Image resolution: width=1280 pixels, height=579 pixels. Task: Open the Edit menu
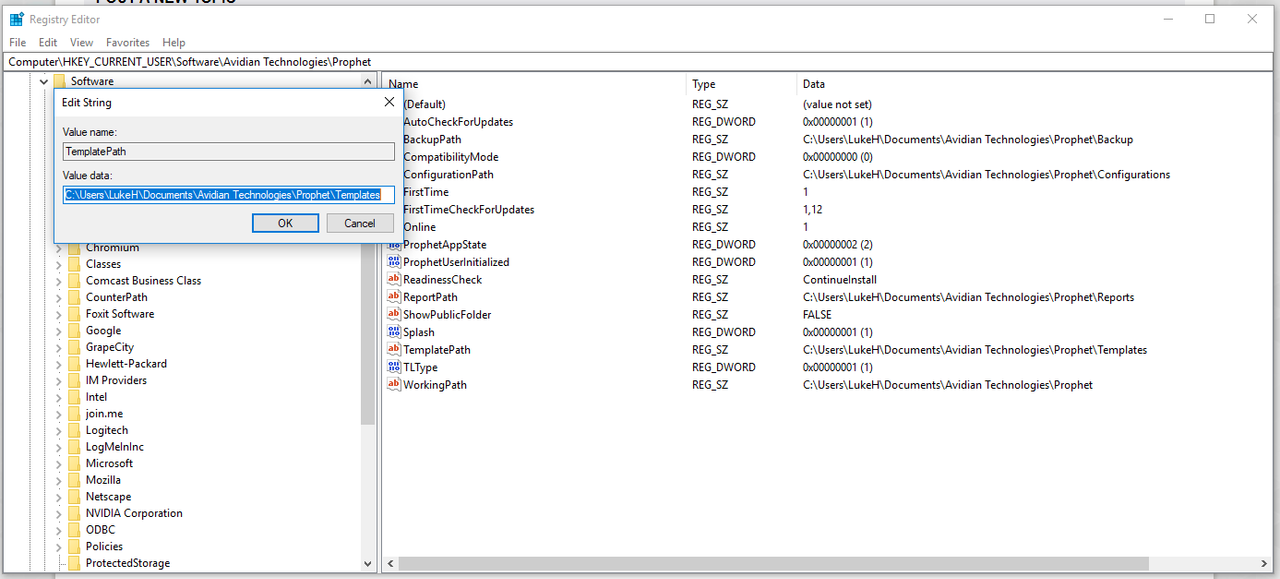tap(48, 43)
